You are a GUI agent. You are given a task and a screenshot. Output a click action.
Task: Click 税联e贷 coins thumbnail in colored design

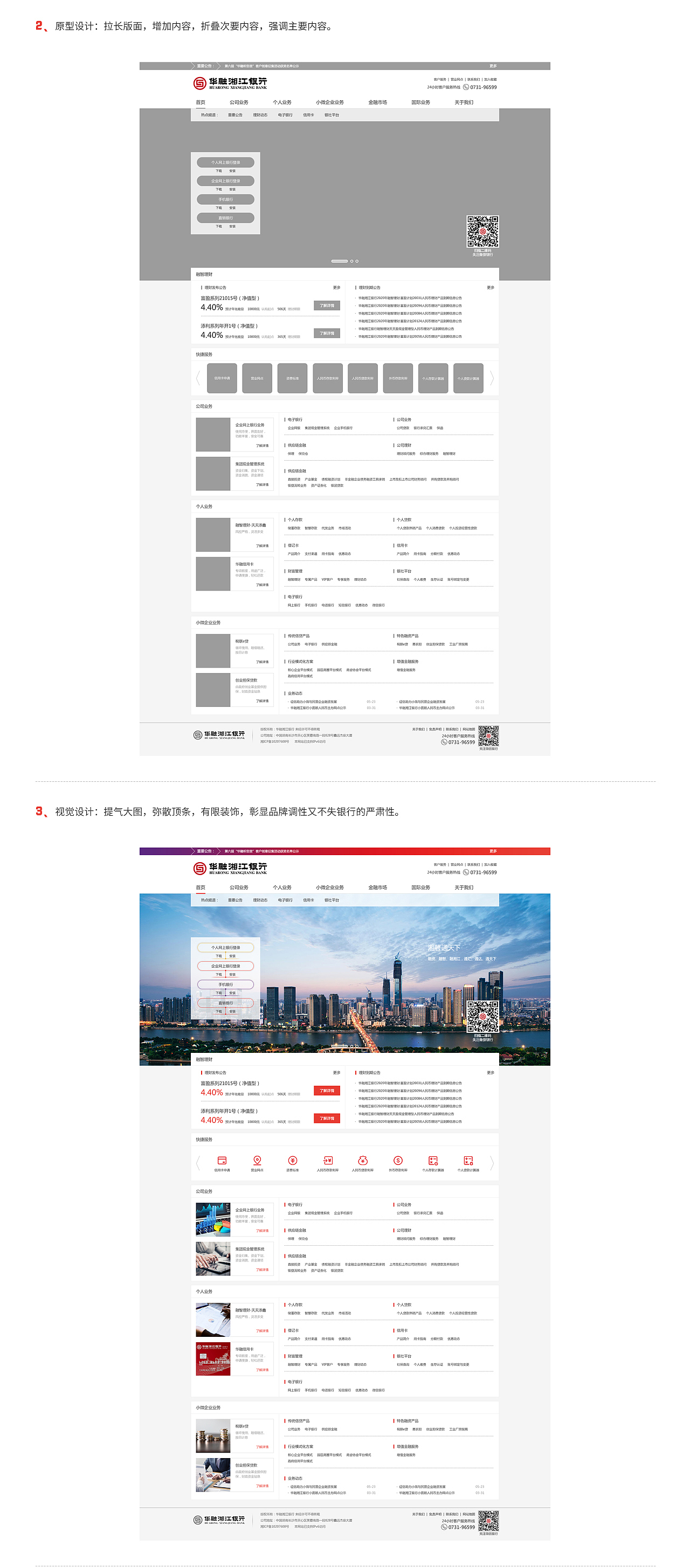pyautogui.click(x=213, y=1436)
